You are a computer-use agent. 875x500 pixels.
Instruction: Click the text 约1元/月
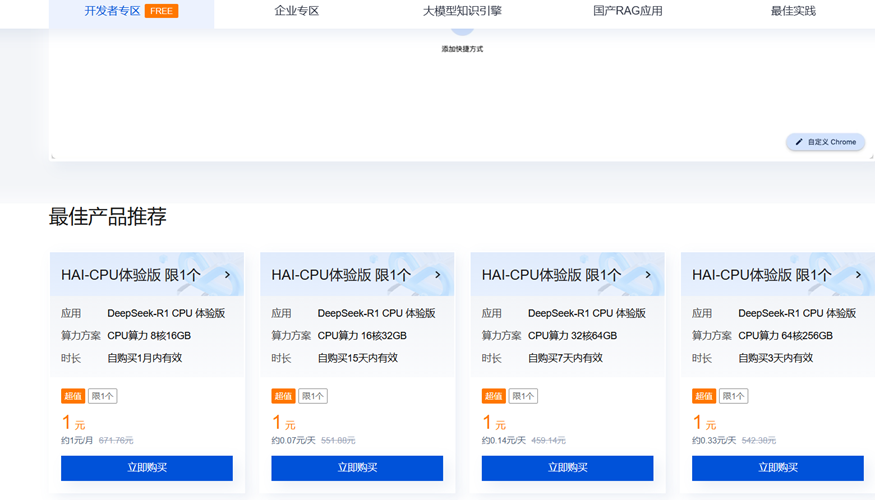tap(77, 440)
